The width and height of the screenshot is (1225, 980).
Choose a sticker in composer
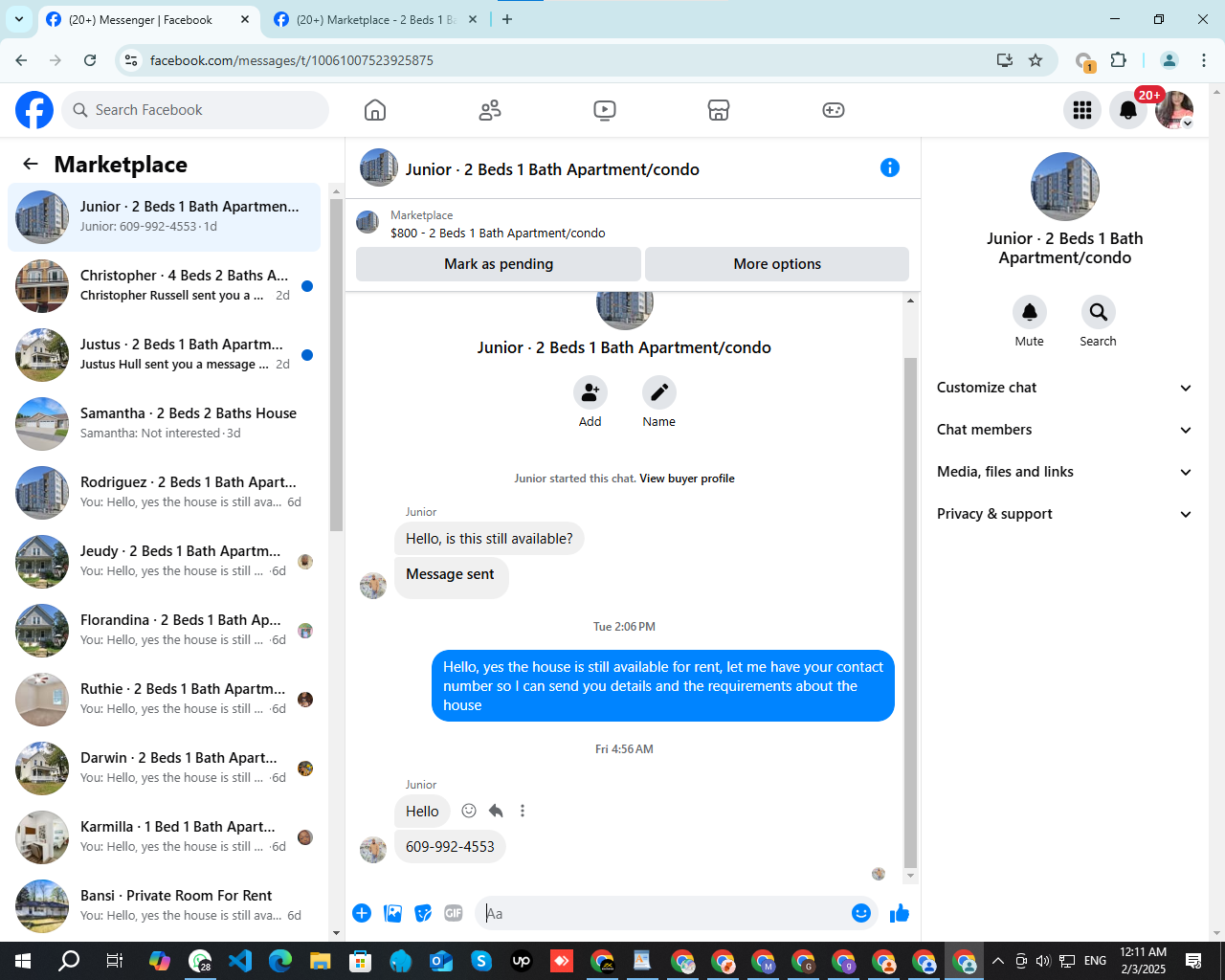click(423, 913)
